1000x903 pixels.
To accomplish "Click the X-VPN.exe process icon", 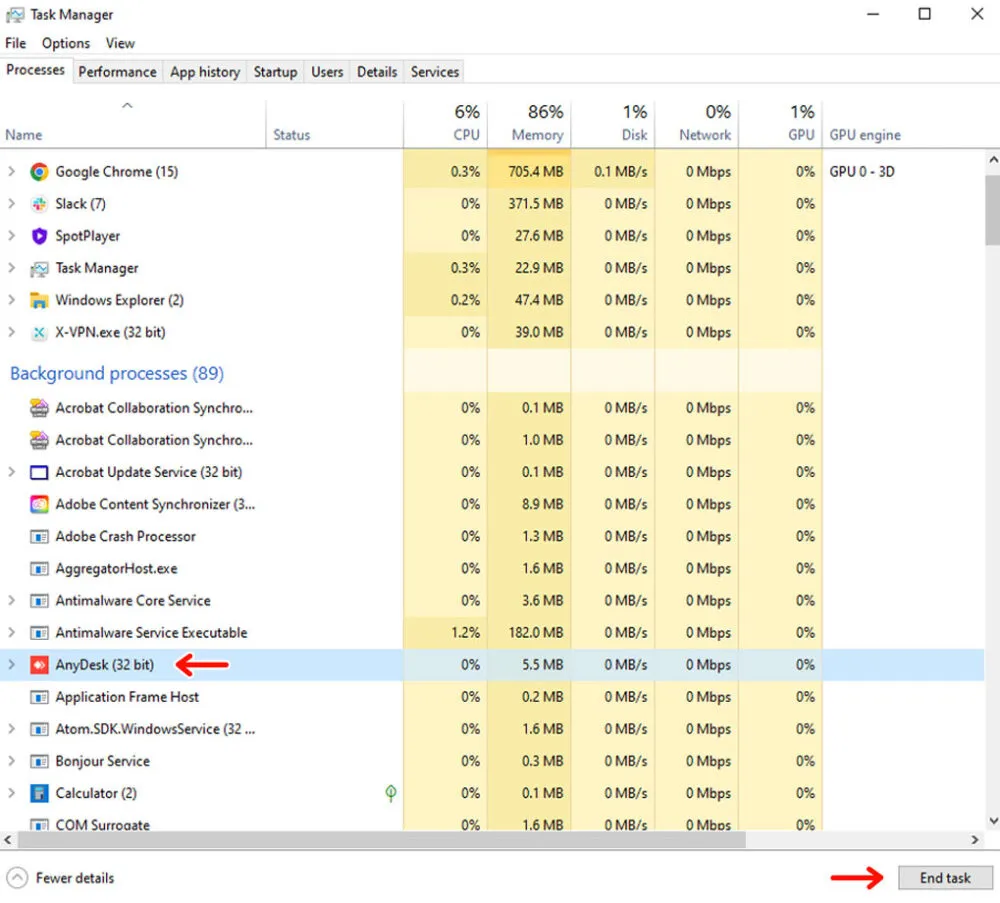I will [39, 332].
